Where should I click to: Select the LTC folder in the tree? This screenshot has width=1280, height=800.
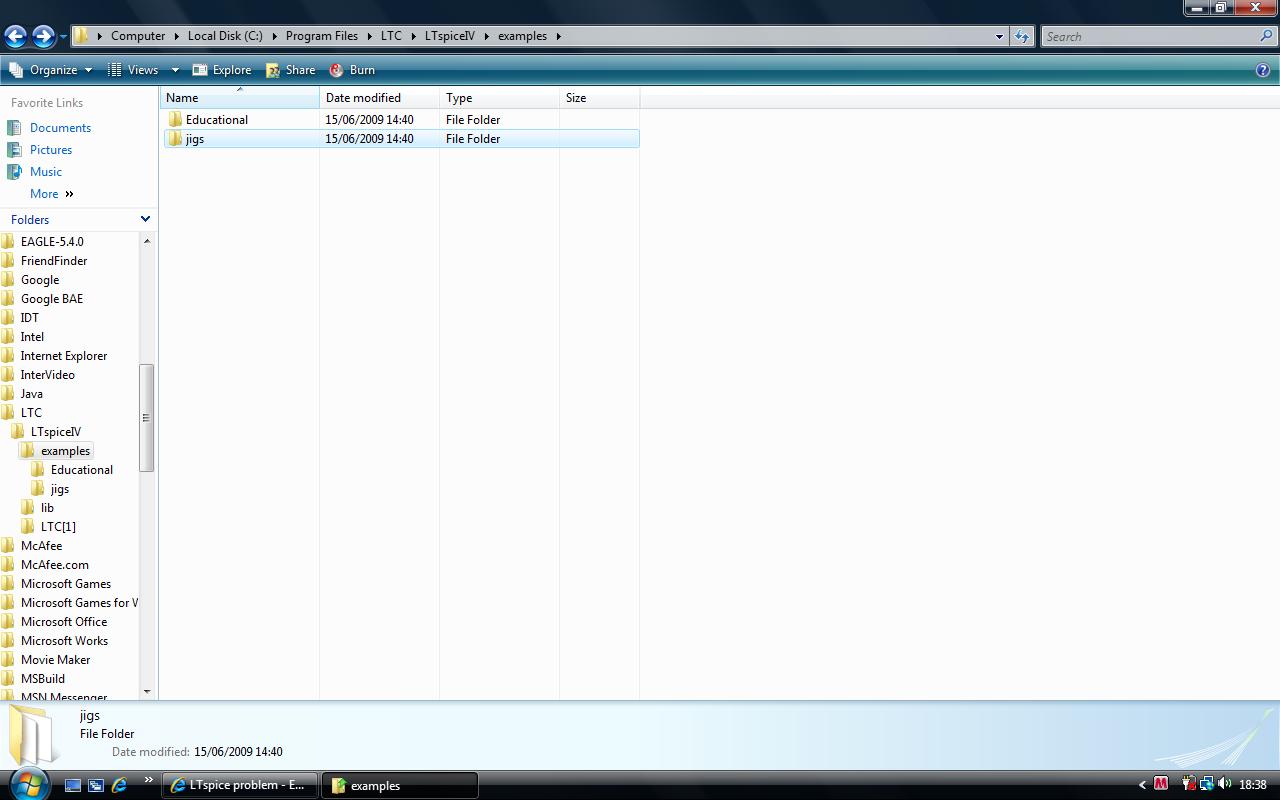click(32, 413)
